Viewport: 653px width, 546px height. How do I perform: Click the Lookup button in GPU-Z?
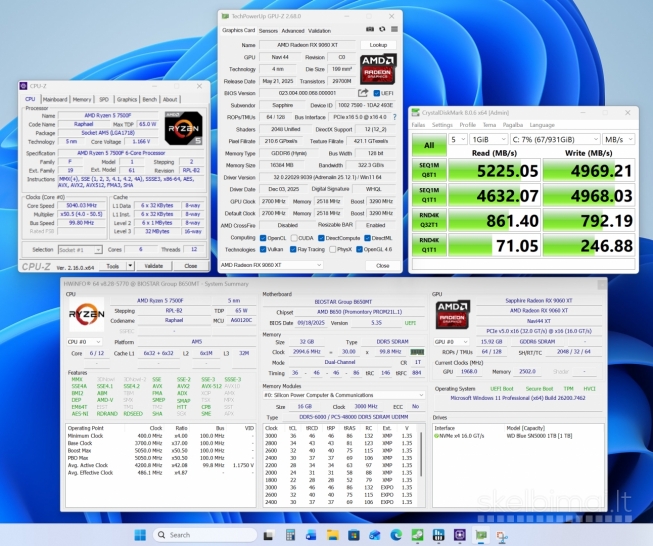click(x=378, y=45)
